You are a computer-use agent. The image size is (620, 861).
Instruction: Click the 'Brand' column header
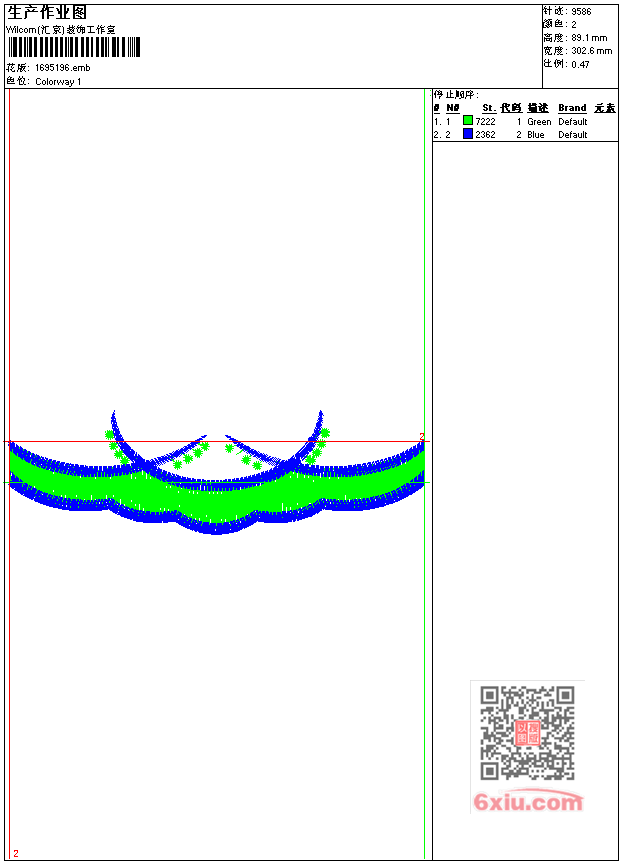(572, 108)
